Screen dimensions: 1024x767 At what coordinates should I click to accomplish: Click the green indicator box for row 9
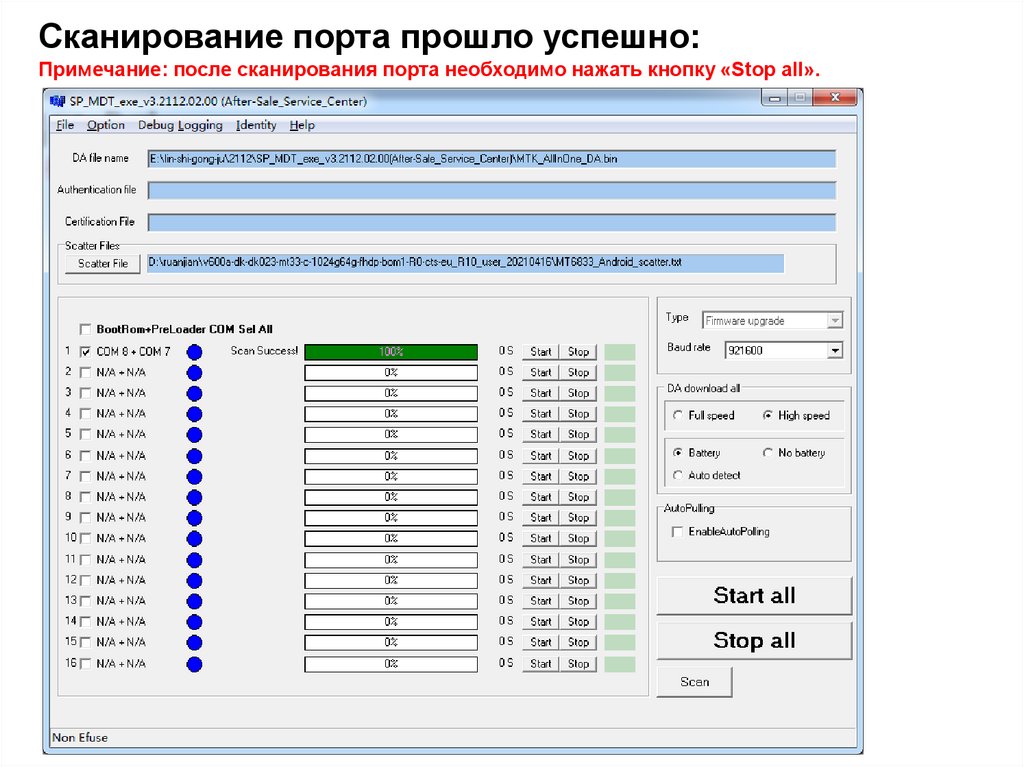[x=619, y=518]
